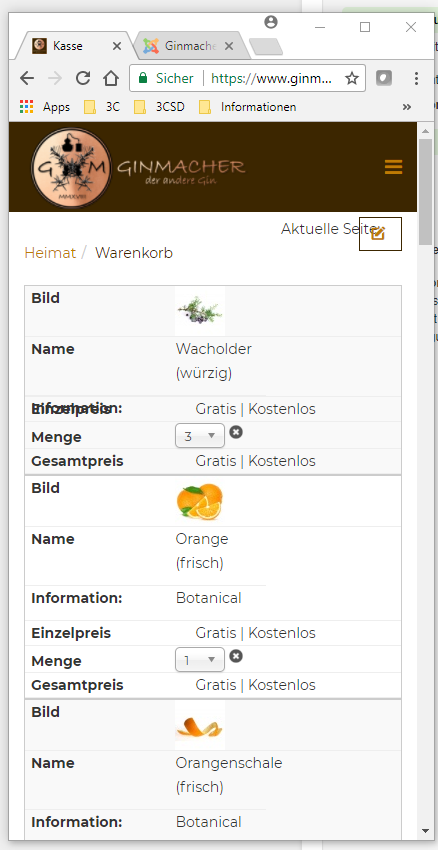Viewport: 438px width, 850px height.
Task: Click the browser extension shield icon
Action: (384, 79)
